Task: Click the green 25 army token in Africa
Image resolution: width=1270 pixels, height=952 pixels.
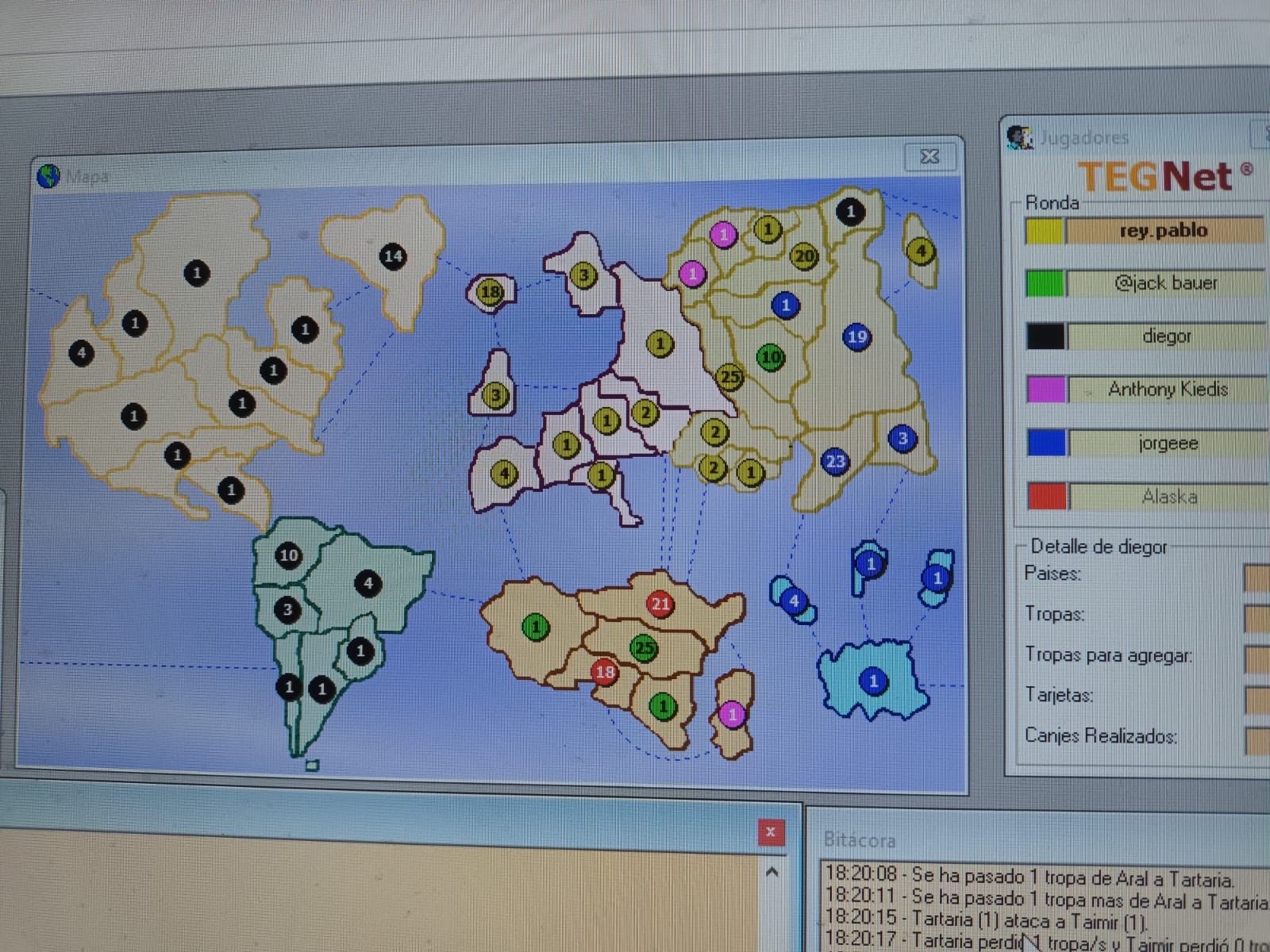Action: [644, 648]
